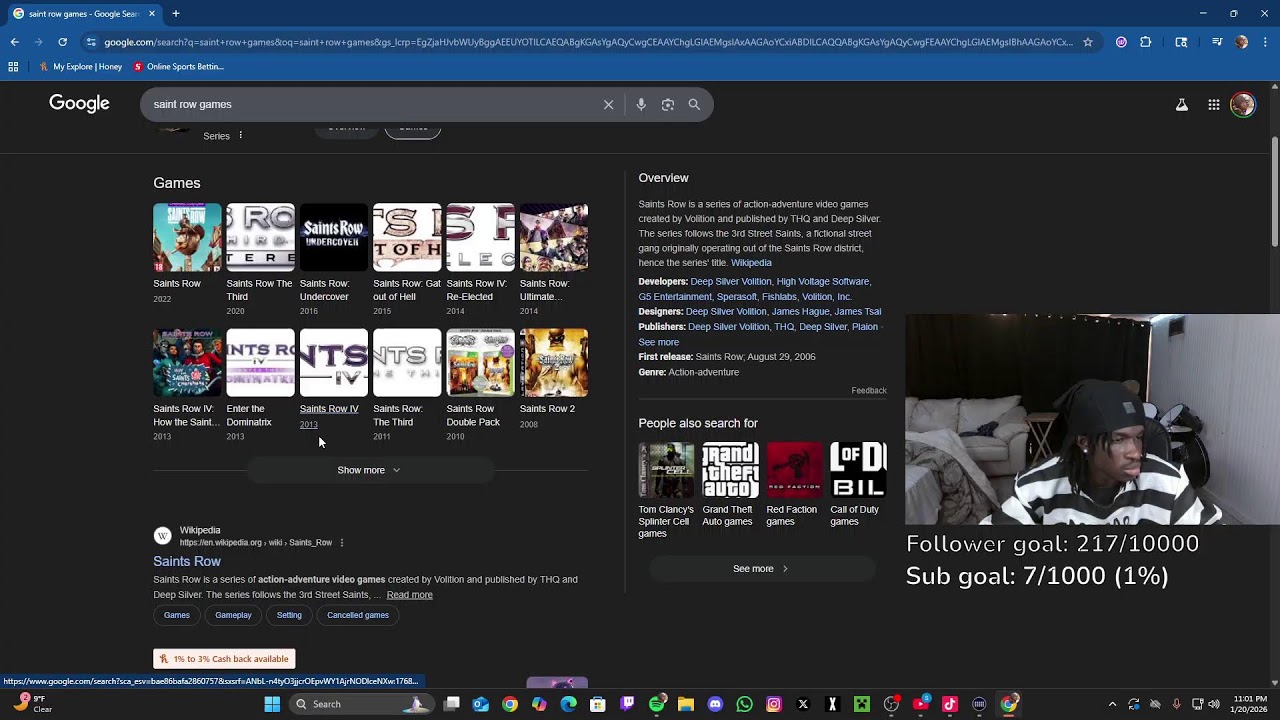This screenshot has height=720, width=1280.
Task: Open the Enter the Dominatrix thumbnail
Action: pos(260,363)
